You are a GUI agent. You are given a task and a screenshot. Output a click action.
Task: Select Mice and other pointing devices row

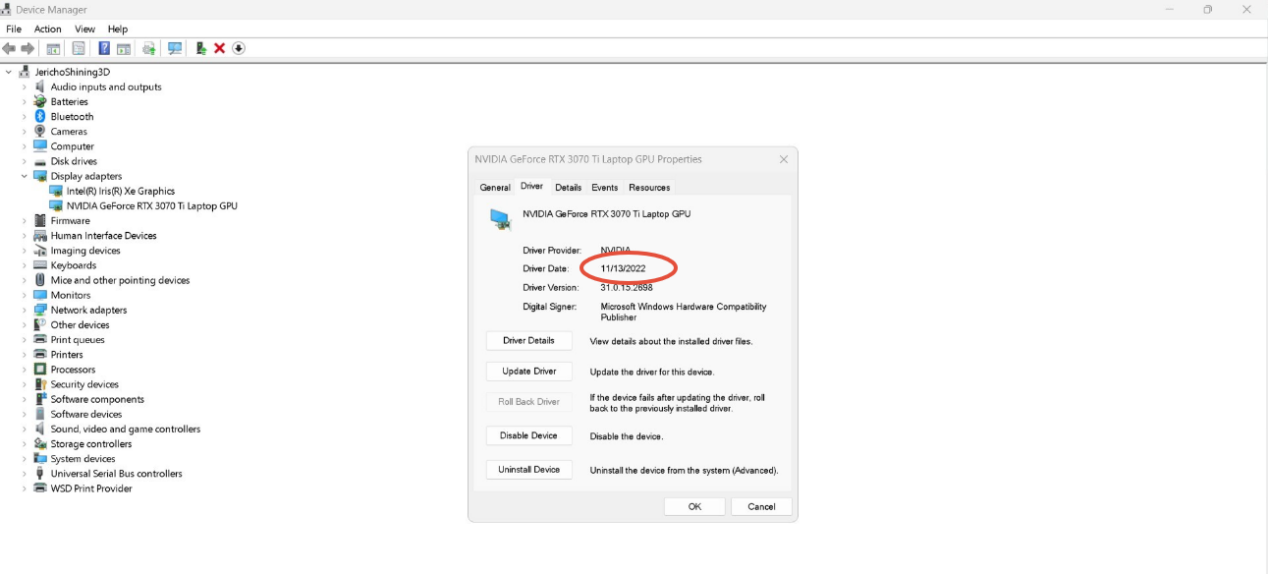(x=120, y=280)
